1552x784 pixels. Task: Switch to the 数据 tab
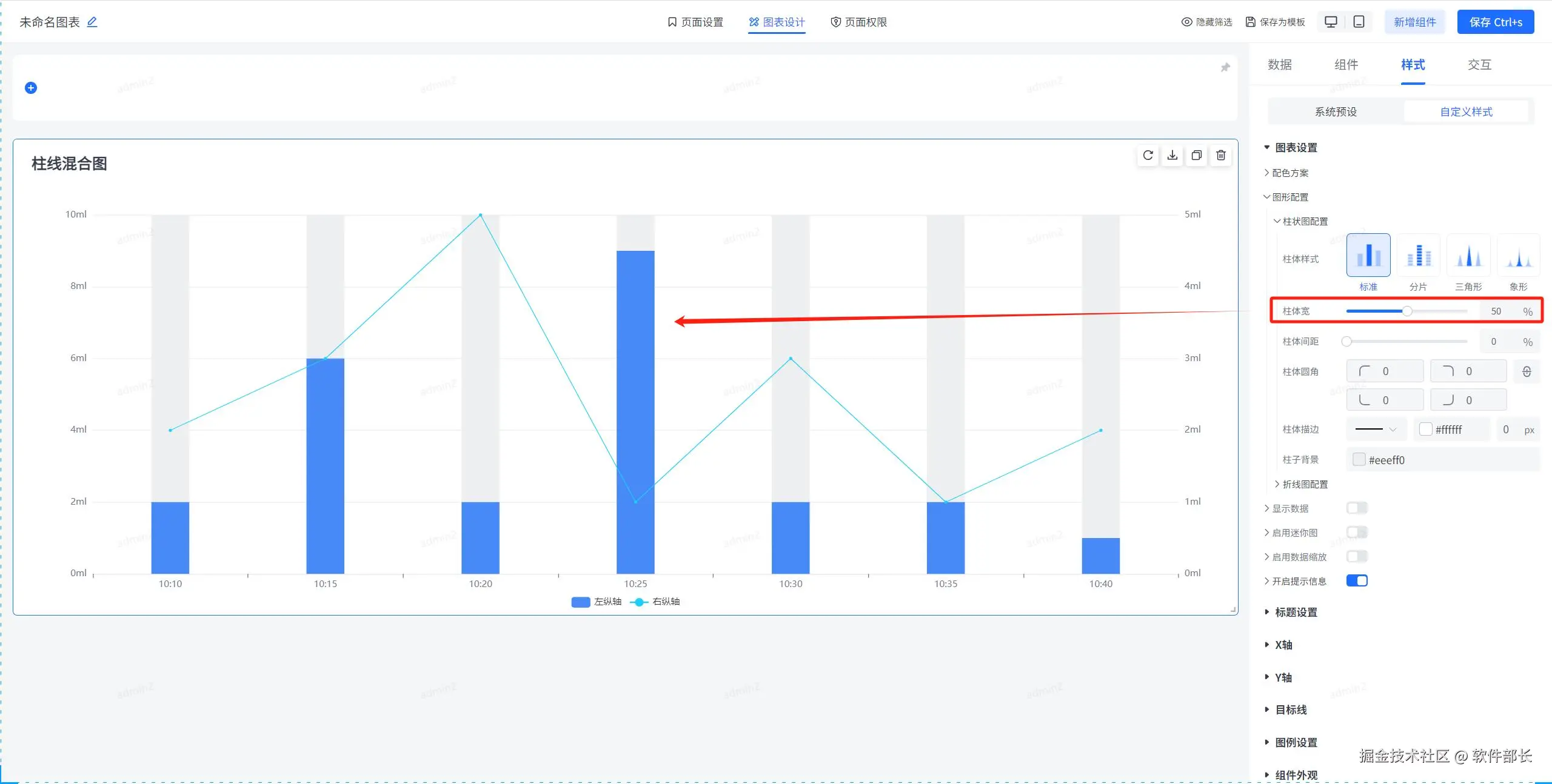(1280, 65)
